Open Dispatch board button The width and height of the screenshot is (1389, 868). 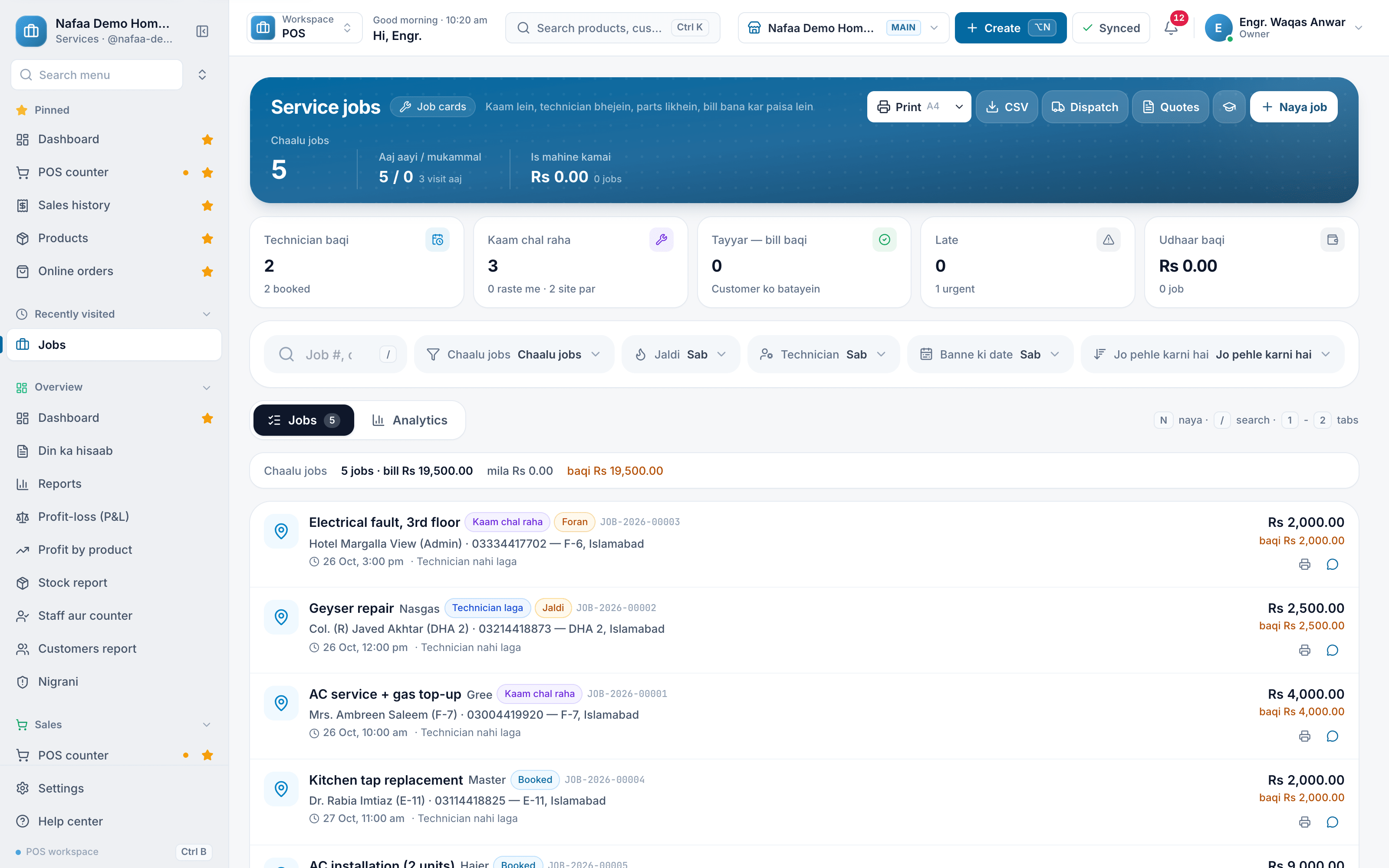click(1085, 107)
